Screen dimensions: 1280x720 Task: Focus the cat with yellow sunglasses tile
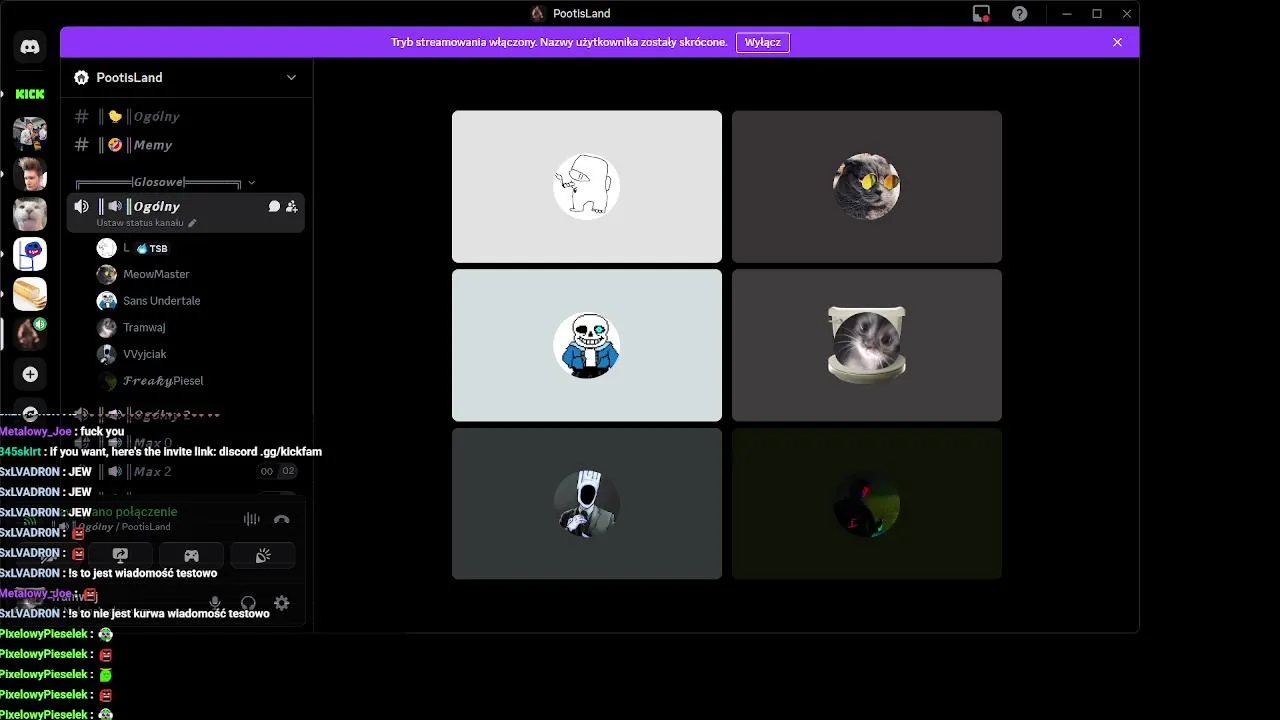[x=867, y=186]
